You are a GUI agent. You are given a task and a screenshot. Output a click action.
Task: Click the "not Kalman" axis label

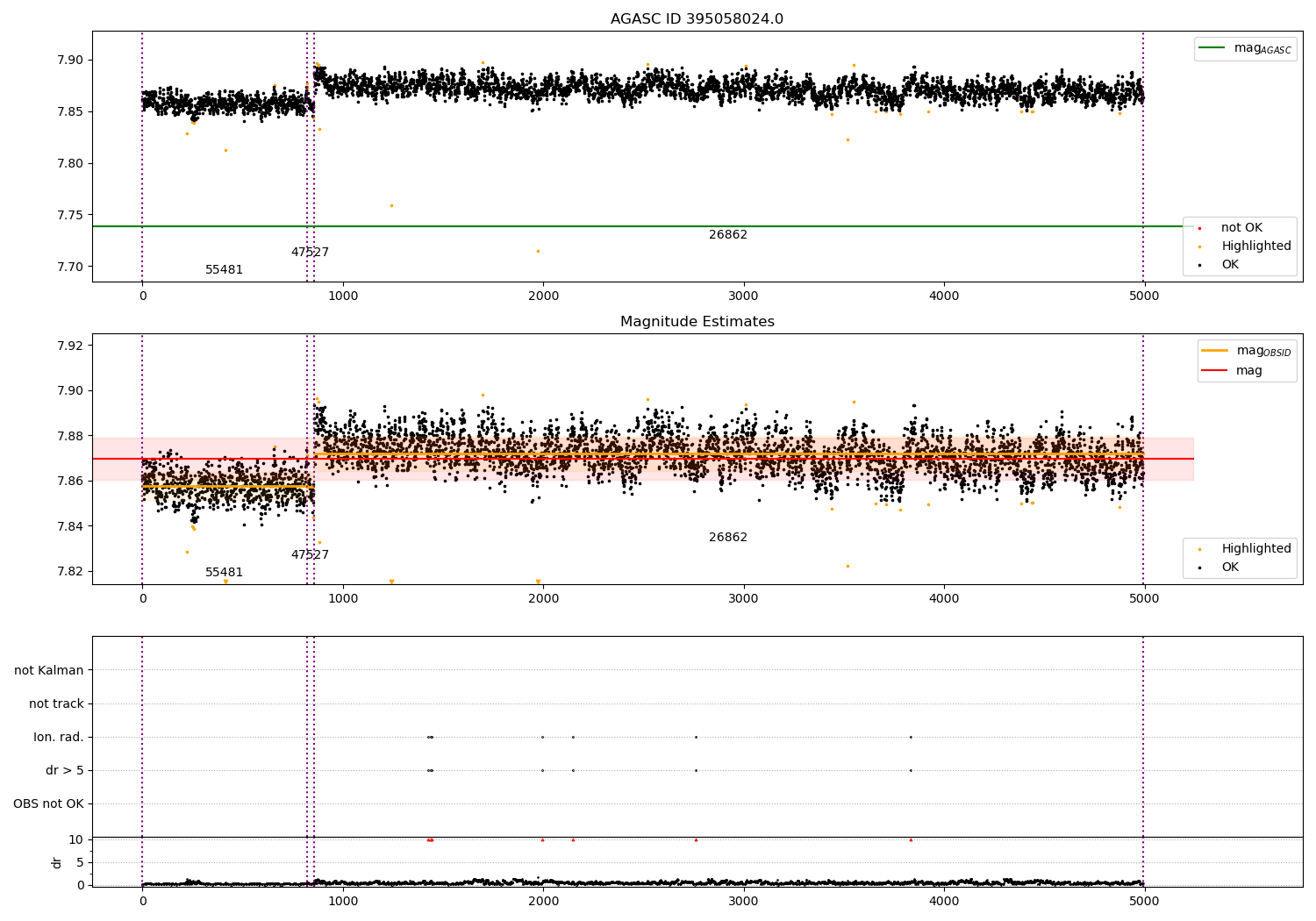[x=49, y=671]
